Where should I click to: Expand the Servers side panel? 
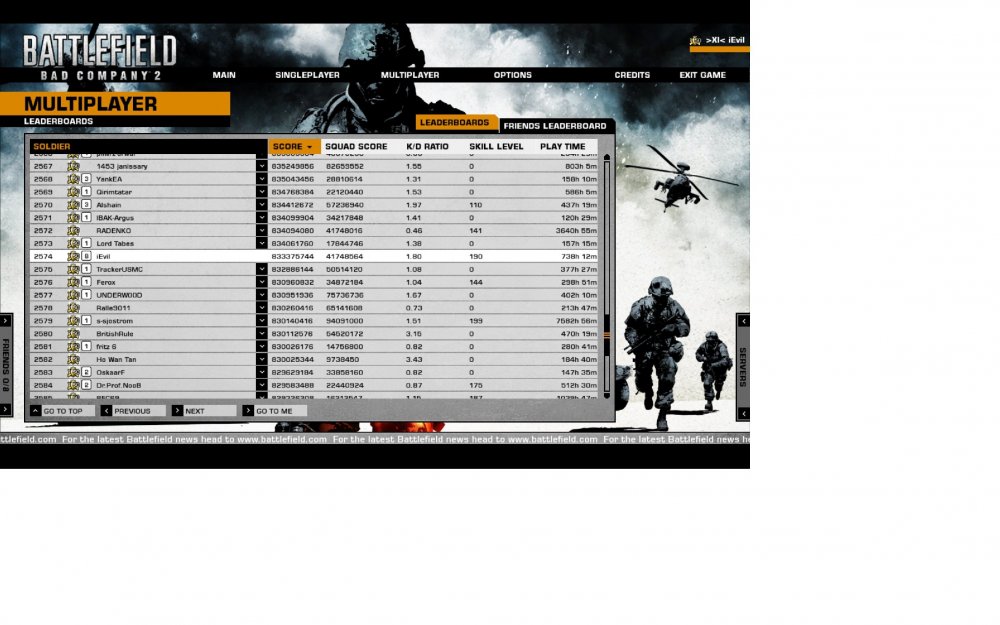pos(743,366)
